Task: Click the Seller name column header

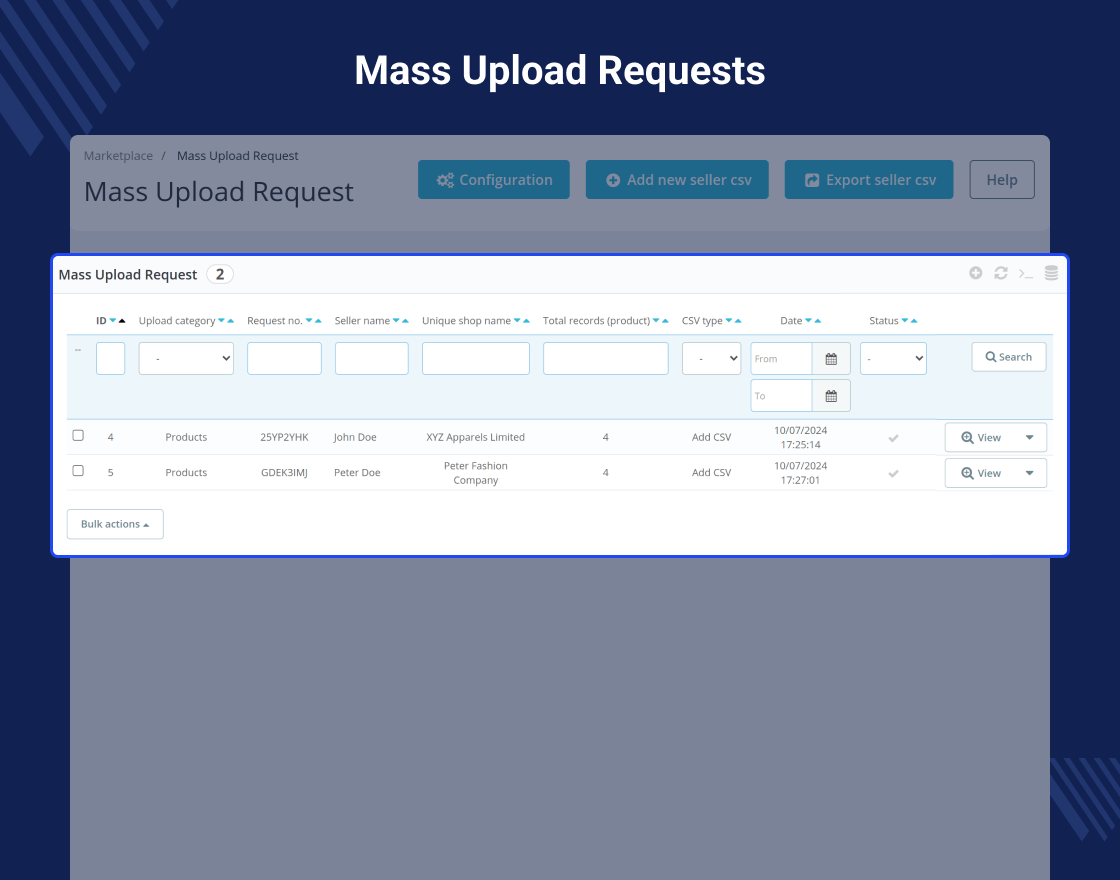Action: click(x=362, y=321)
